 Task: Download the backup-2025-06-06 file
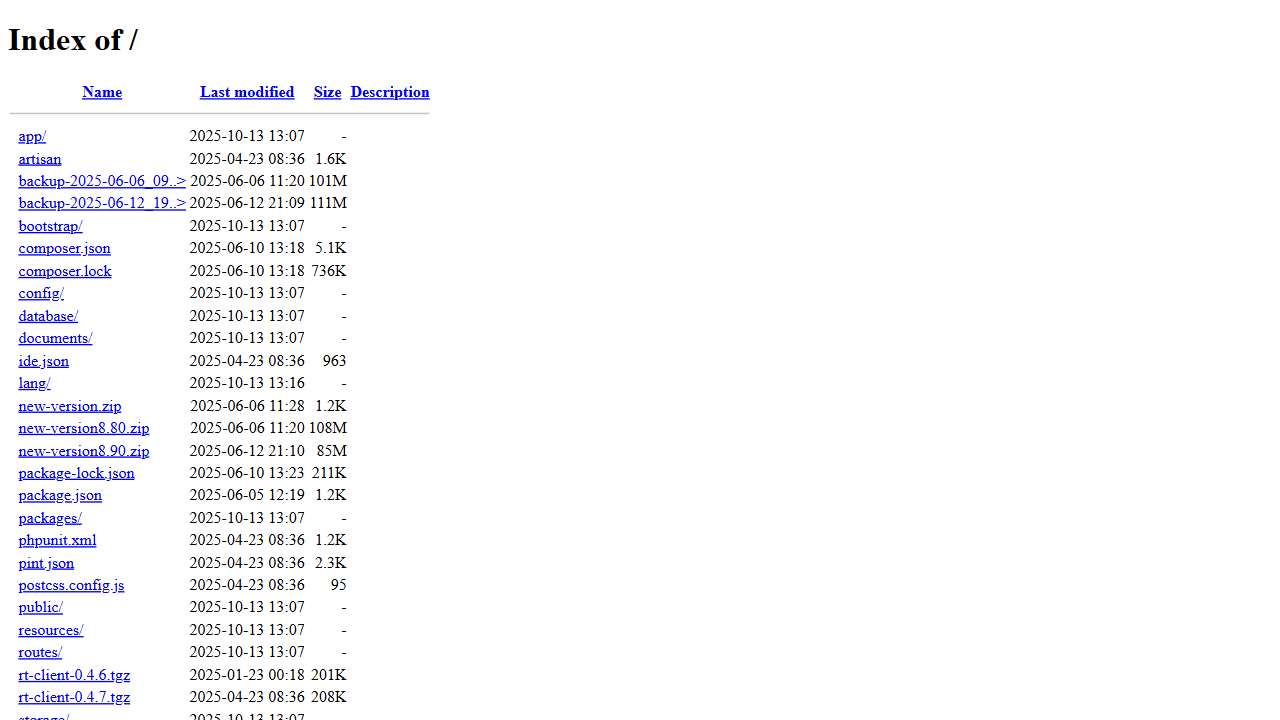pyautogui.click(x=102, y=181)
